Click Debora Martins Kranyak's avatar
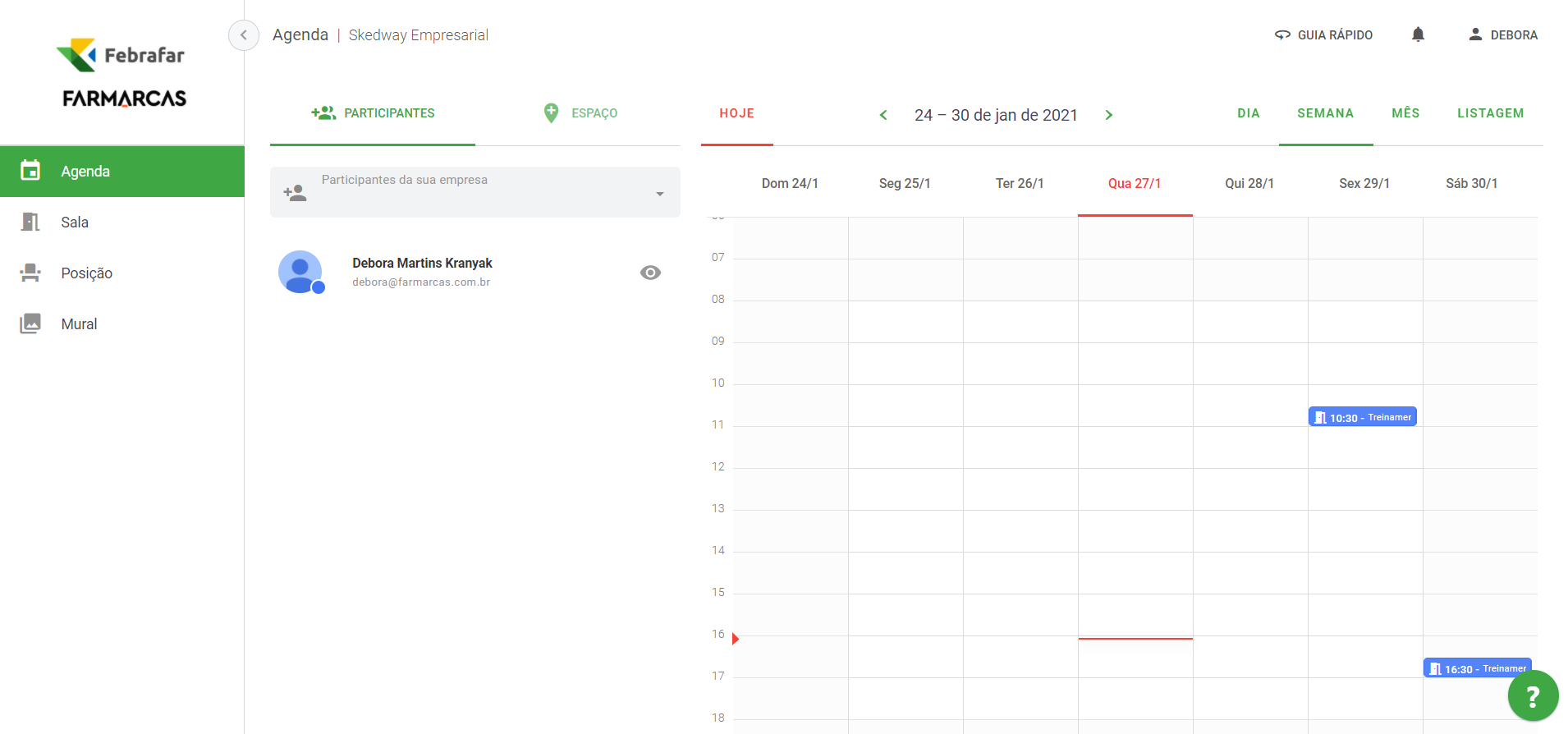1568x734 pixels. (x=300, y=272)
